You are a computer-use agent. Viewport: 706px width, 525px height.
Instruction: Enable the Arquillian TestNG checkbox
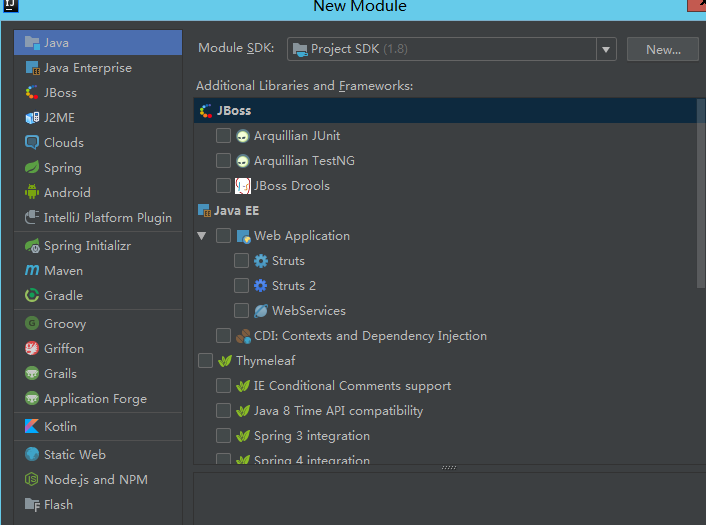pyautogui.click(x=223, y=160)
